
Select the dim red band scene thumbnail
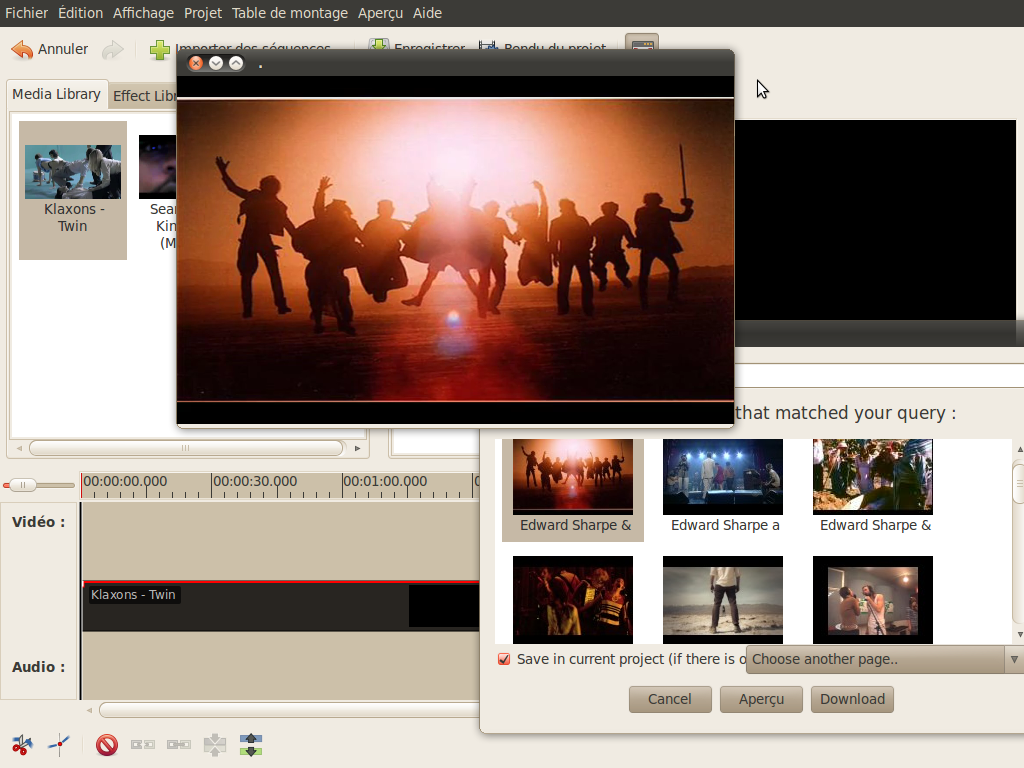(x=573, y=600)
